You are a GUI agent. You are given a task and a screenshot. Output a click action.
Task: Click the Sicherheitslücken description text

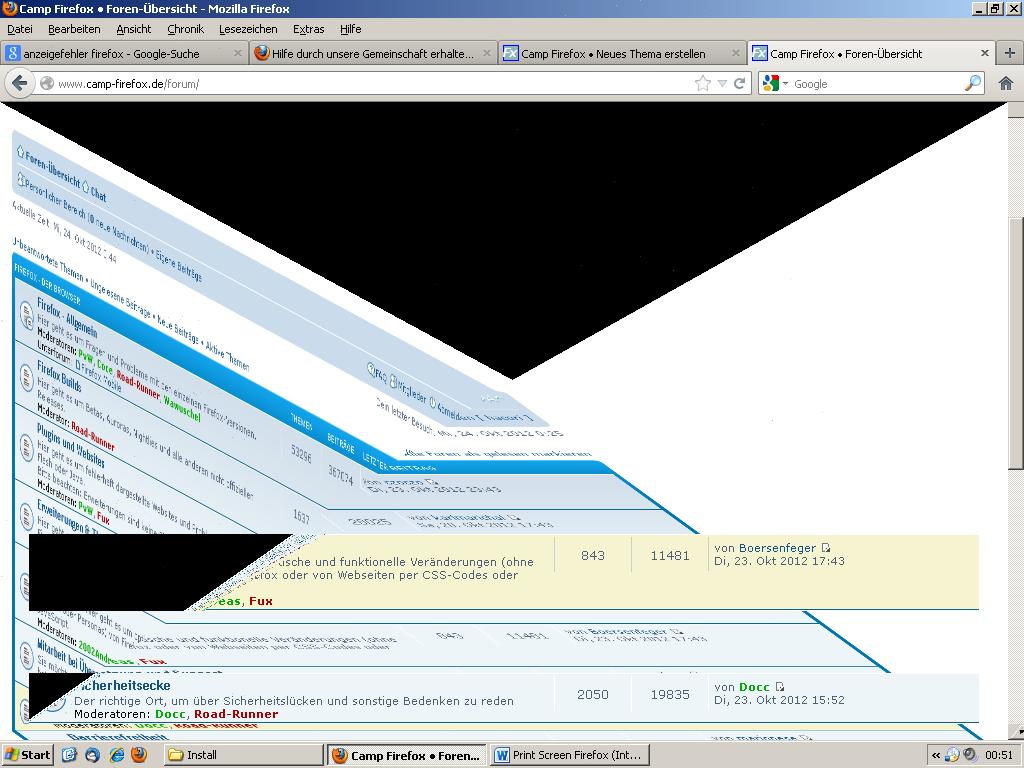[x=294, y=701]
